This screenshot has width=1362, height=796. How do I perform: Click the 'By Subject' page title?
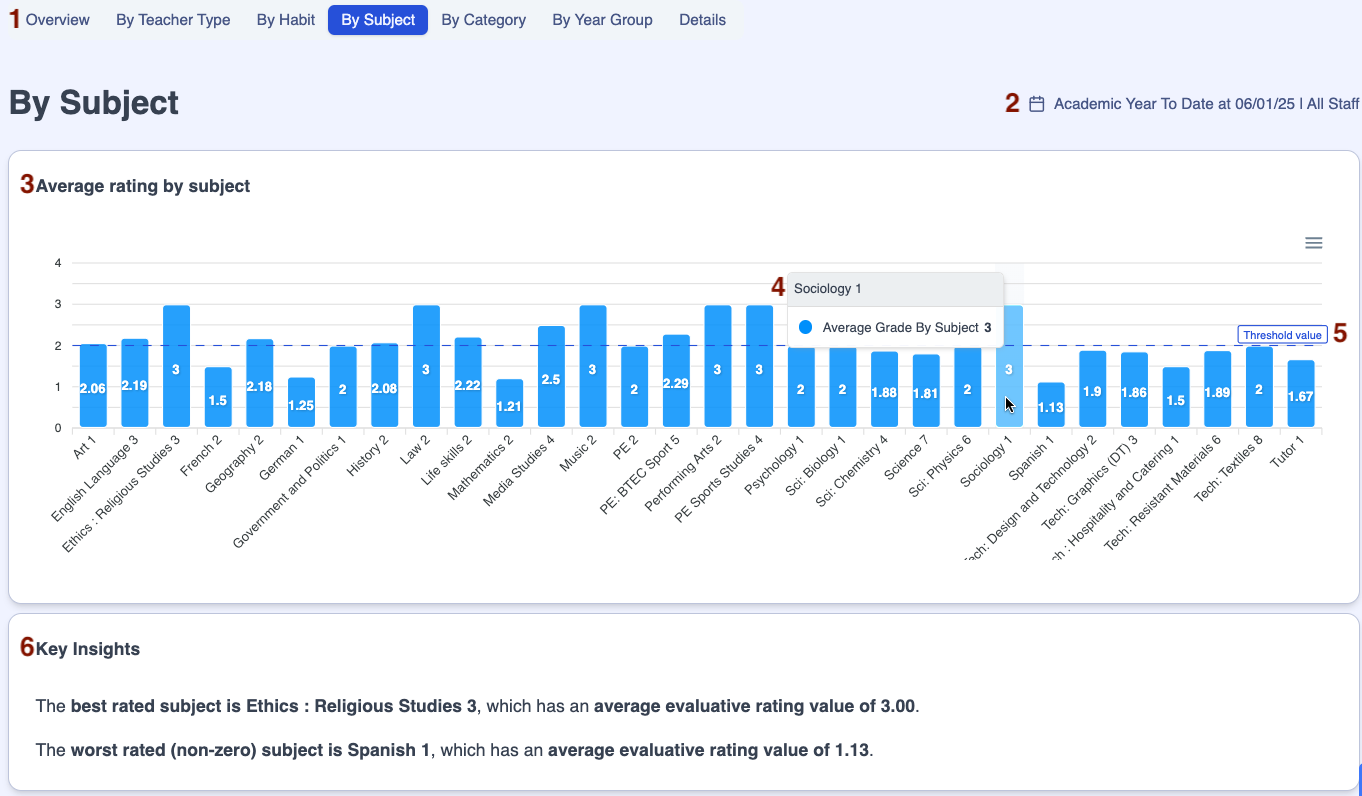point(94,103)
